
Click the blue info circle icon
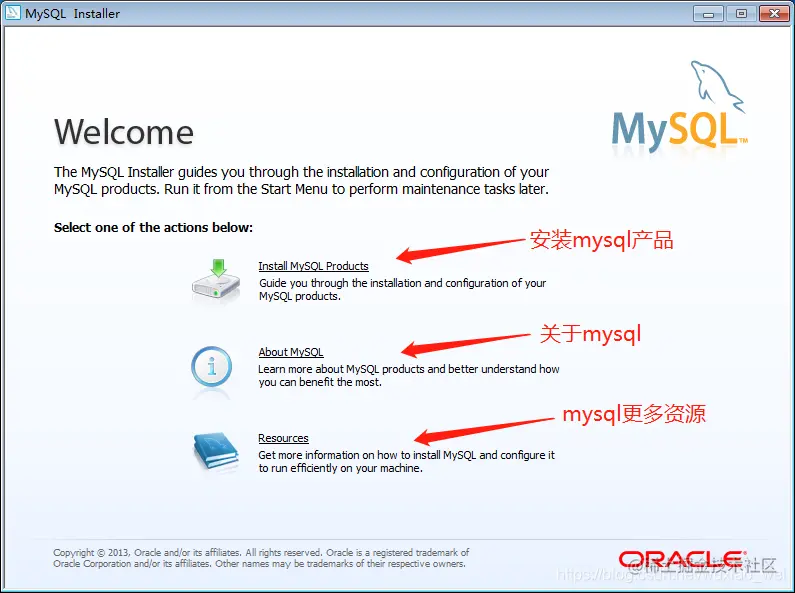(x=211, y=366)
